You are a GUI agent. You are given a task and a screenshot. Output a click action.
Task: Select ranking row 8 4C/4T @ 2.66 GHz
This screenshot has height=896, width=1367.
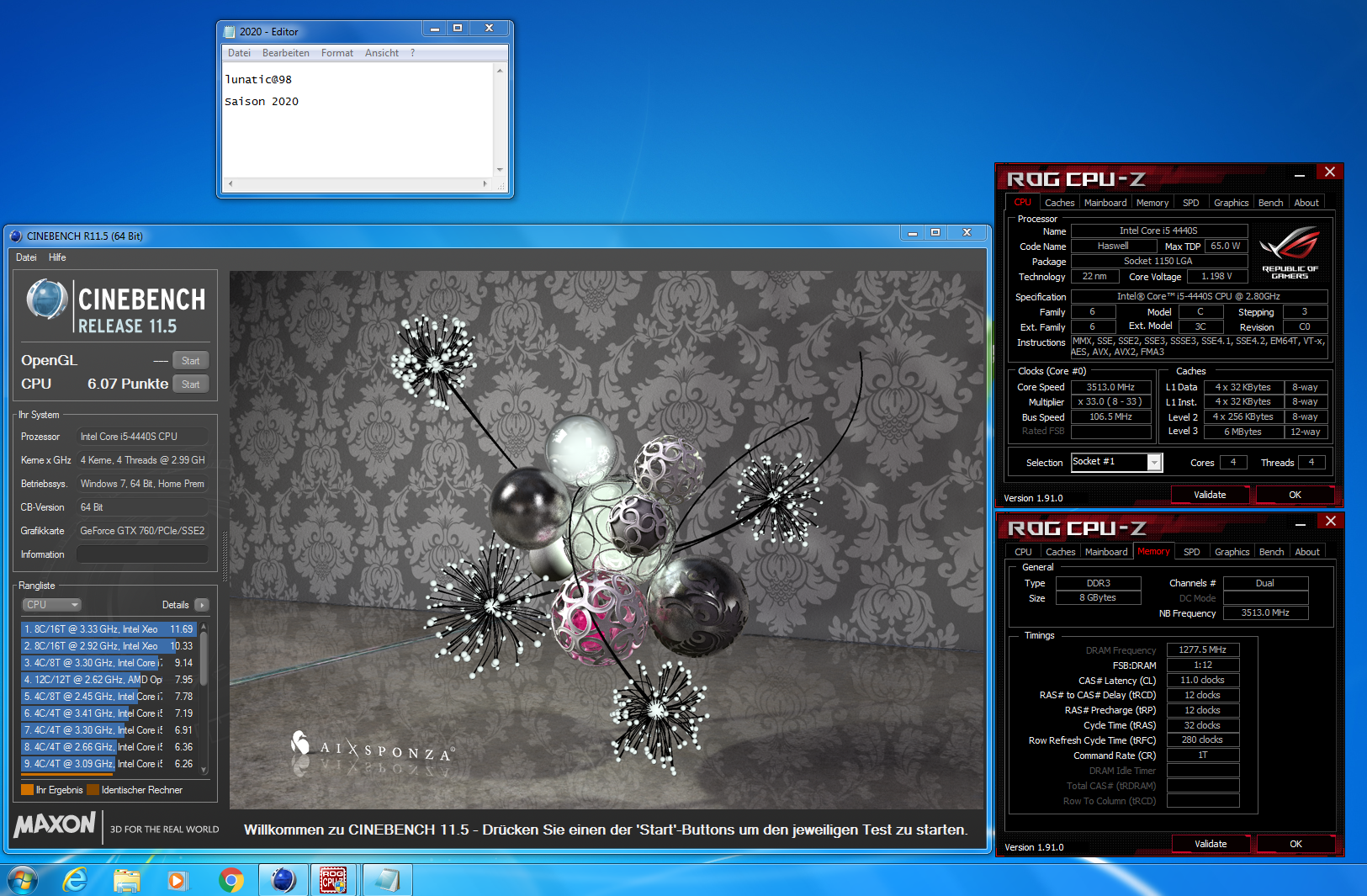tap(109, 747)
